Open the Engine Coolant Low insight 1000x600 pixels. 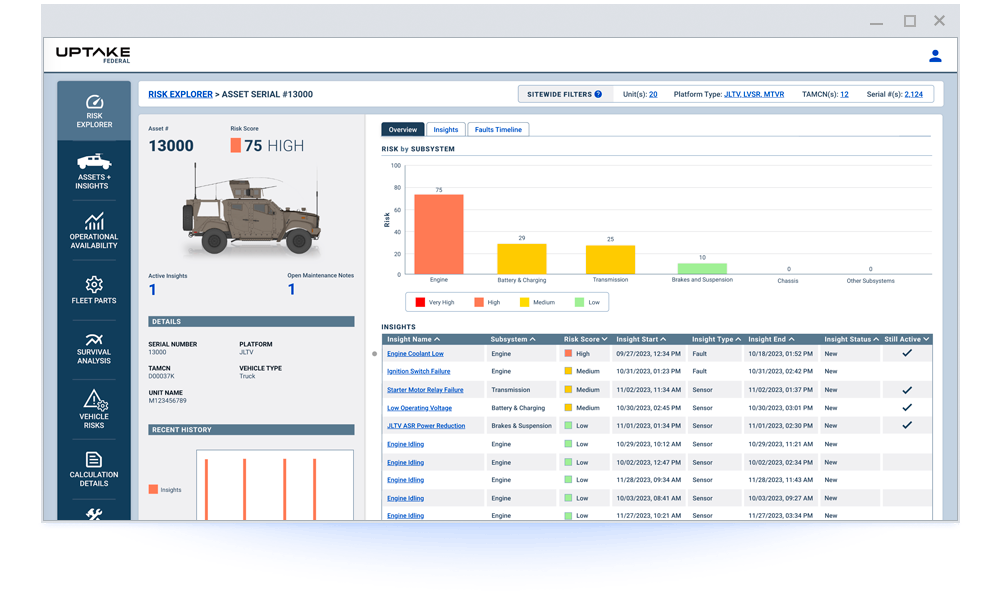[415, 354]
